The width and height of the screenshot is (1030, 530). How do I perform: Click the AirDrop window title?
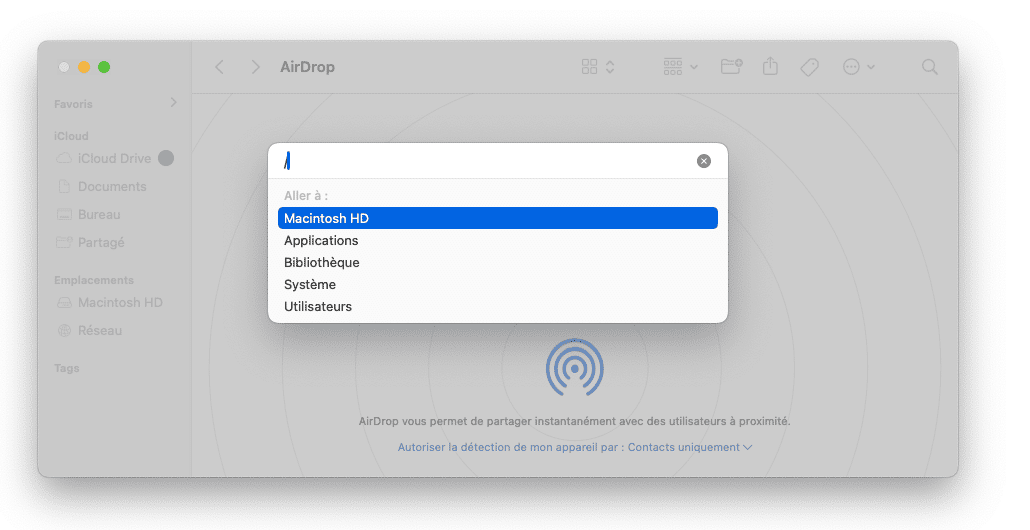(x=307, y=67)
